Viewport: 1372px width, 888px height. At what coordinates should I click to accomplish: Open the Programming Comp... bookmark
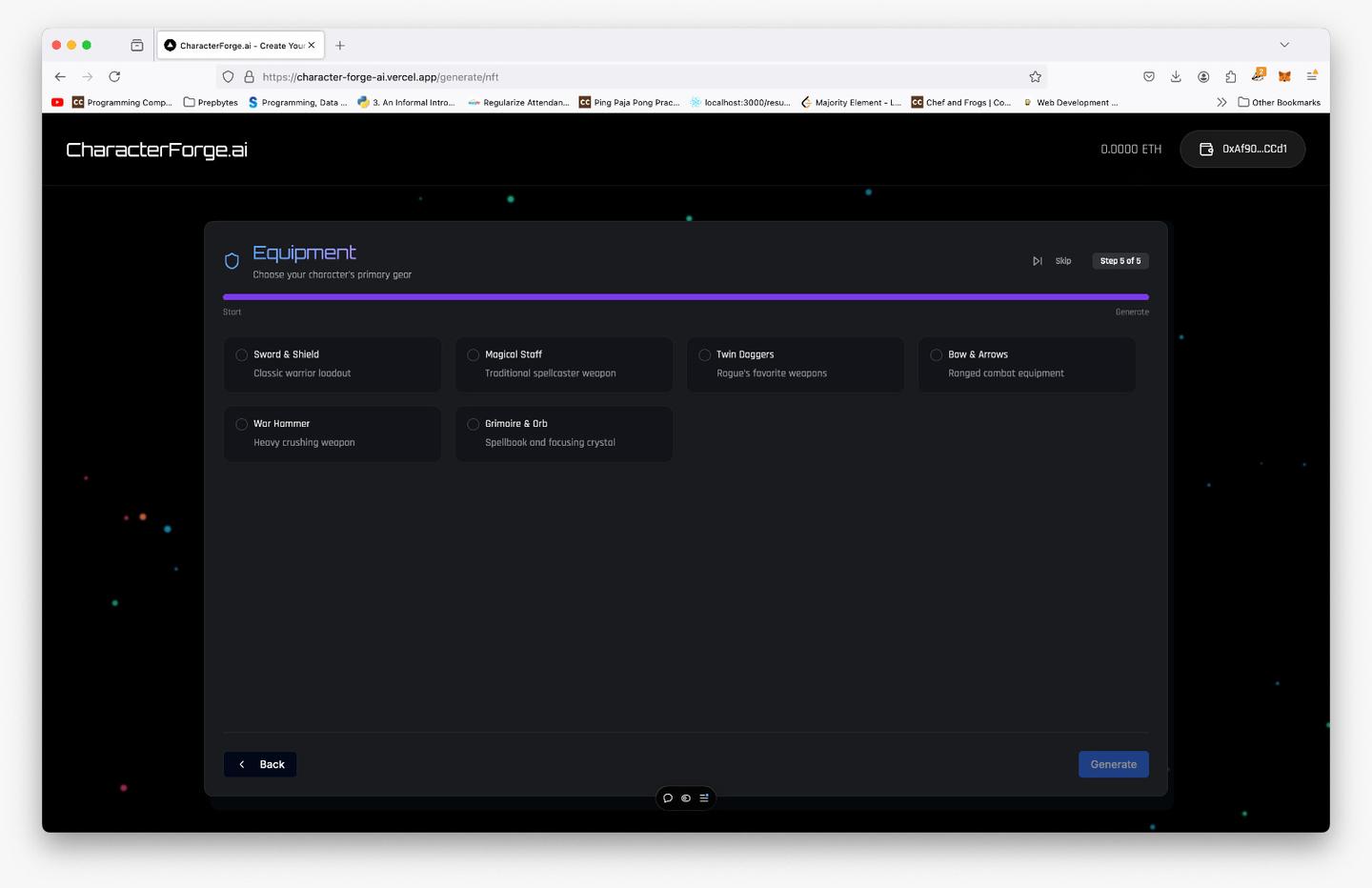tap(122, 102)
